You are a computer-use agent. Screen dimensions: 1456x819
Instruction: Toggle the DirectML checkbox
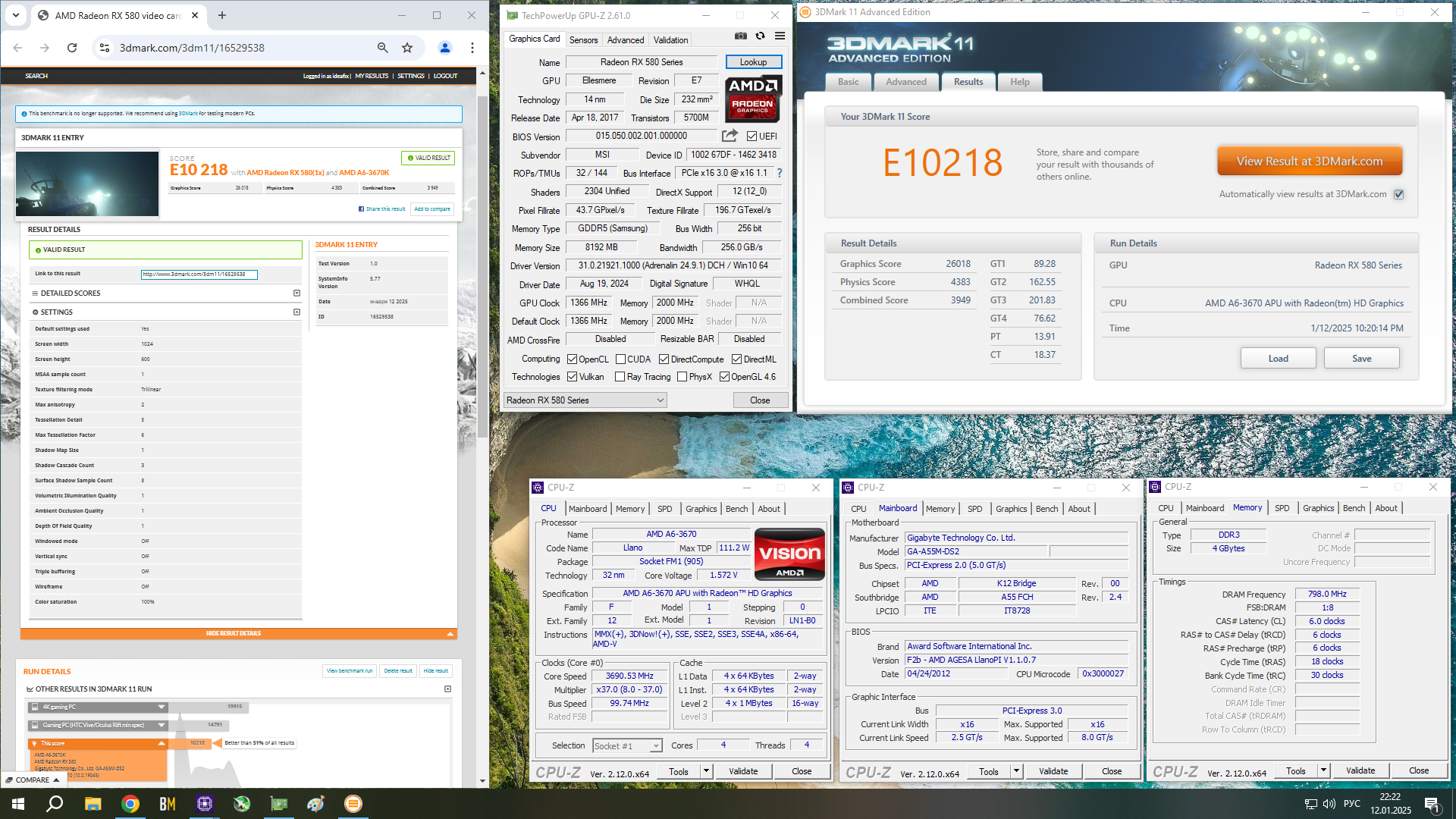[x=736, y=359]
